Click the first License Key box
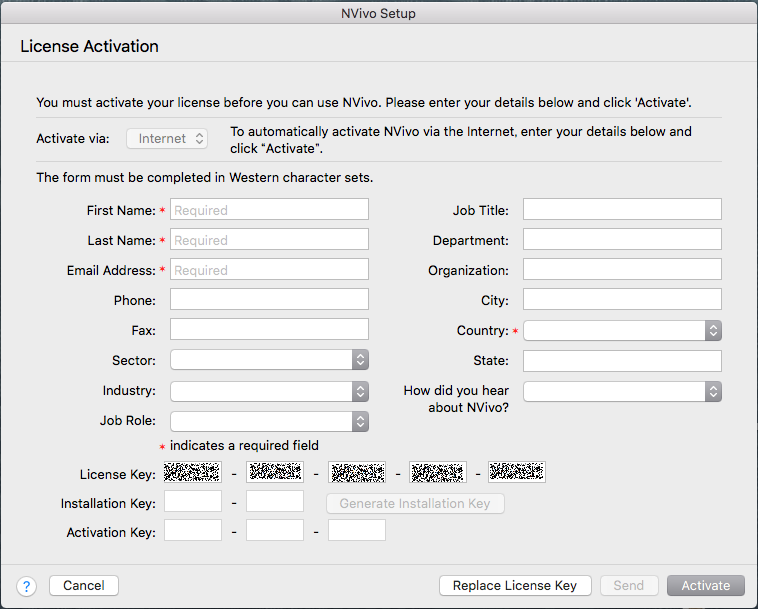Viewport: 758px width, 609px height. click(x=193, y=472)
